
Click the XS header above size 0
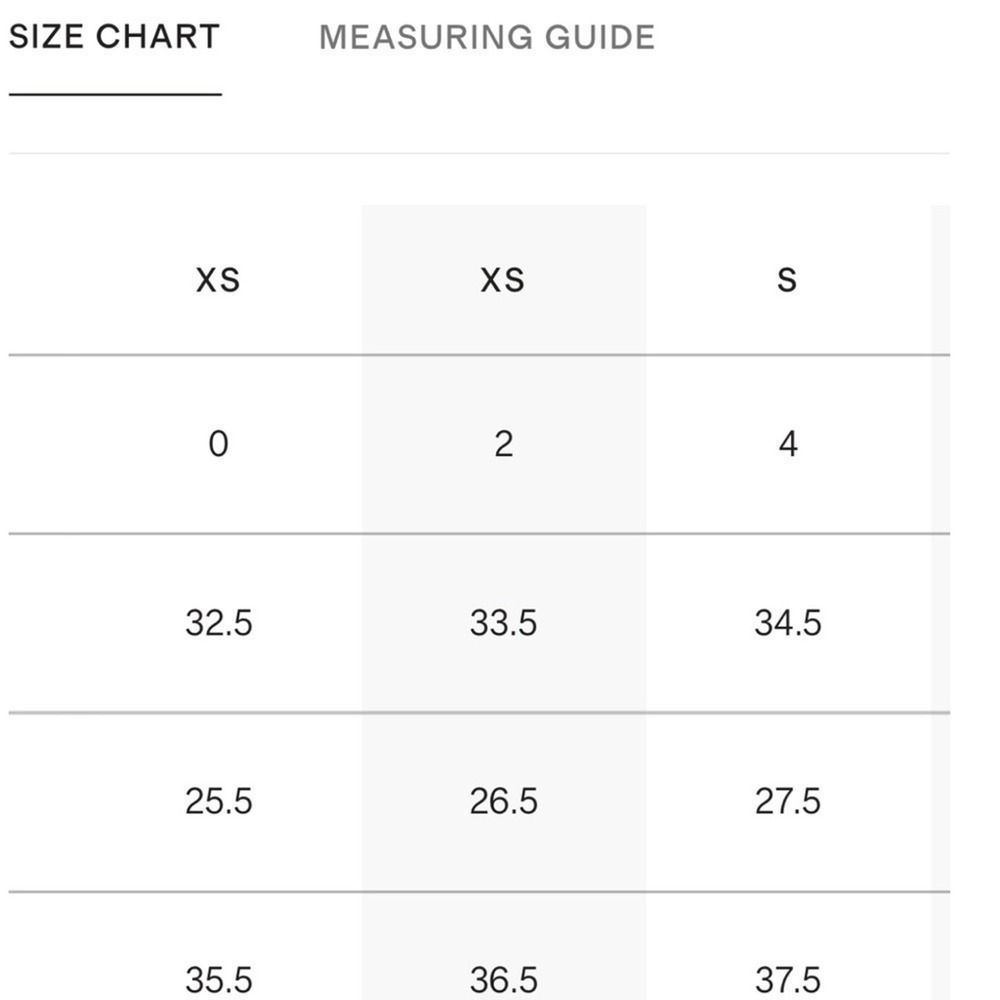[218, 280]
